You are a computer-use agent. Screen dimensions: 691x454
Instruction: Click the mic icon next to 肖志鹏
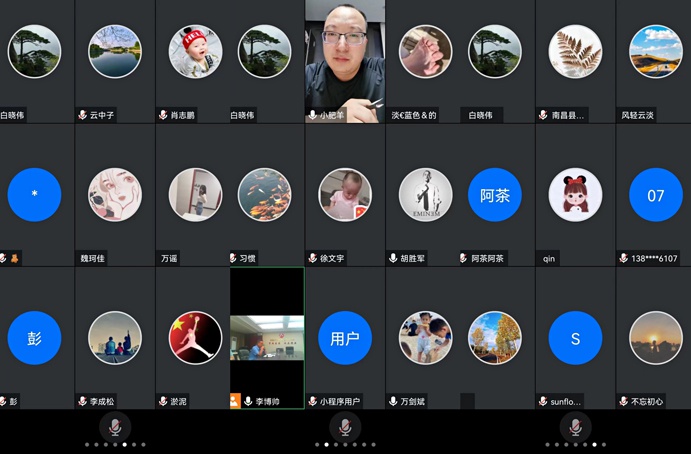tap(163, 116)
